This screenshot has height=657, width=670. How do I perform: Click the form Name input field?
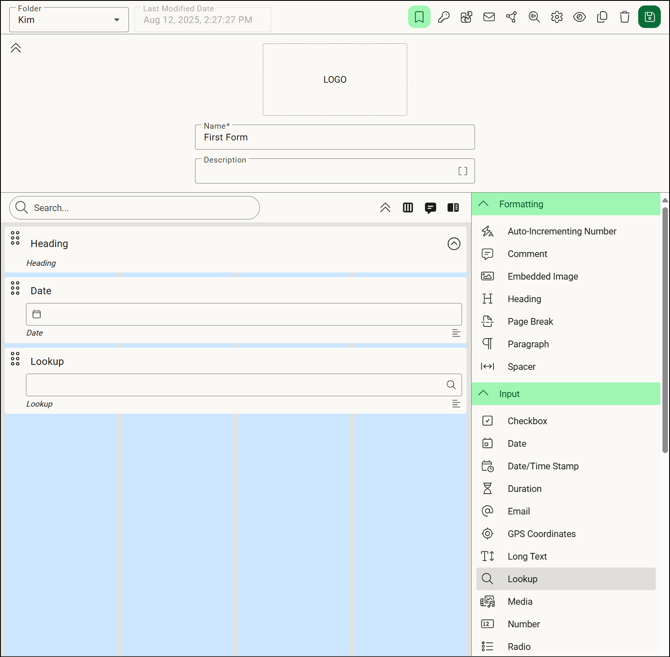[335, 138]
